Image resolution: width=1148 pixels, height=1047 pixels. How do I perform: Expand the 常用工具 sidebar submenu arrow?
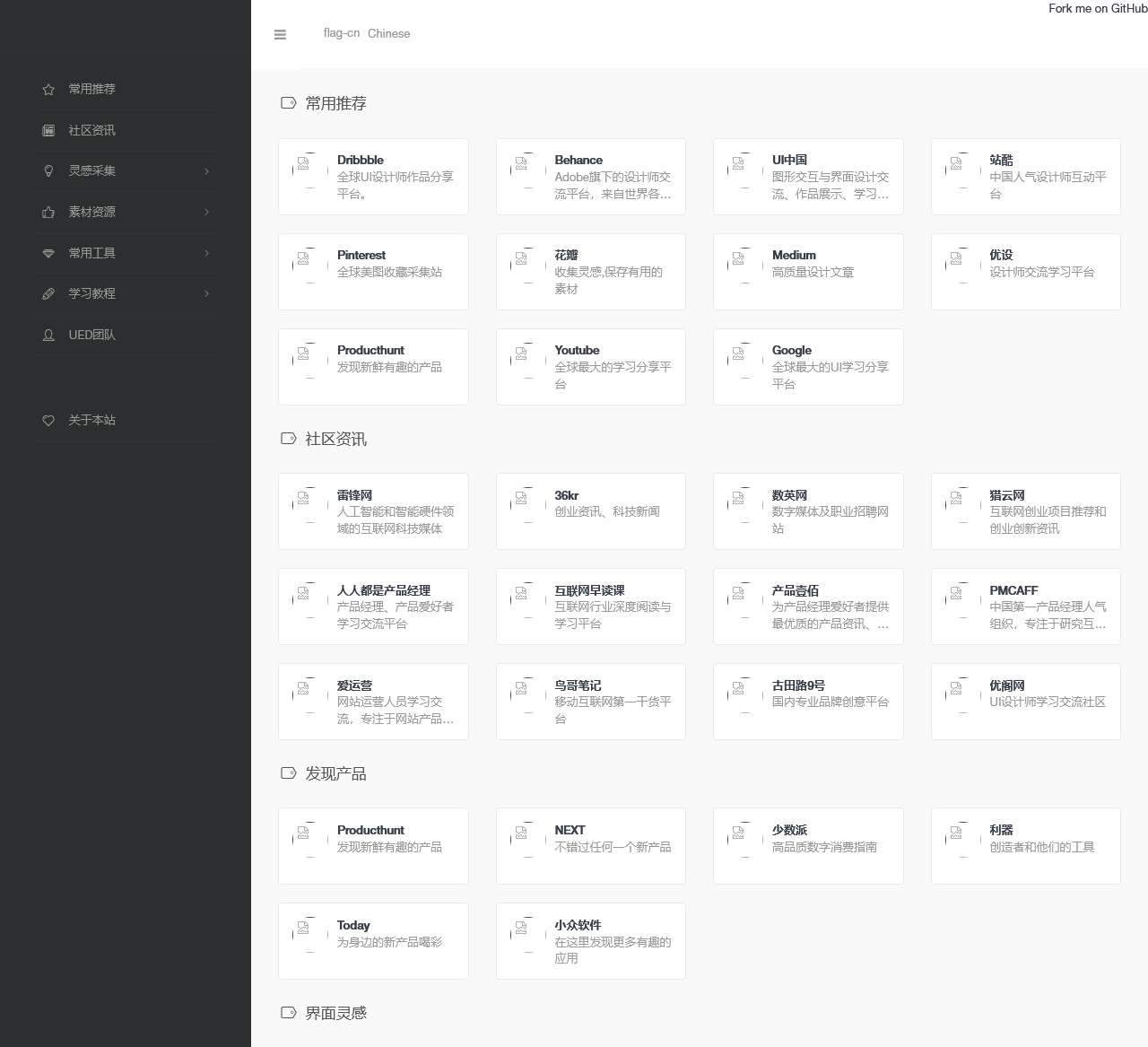coord(207,253)
